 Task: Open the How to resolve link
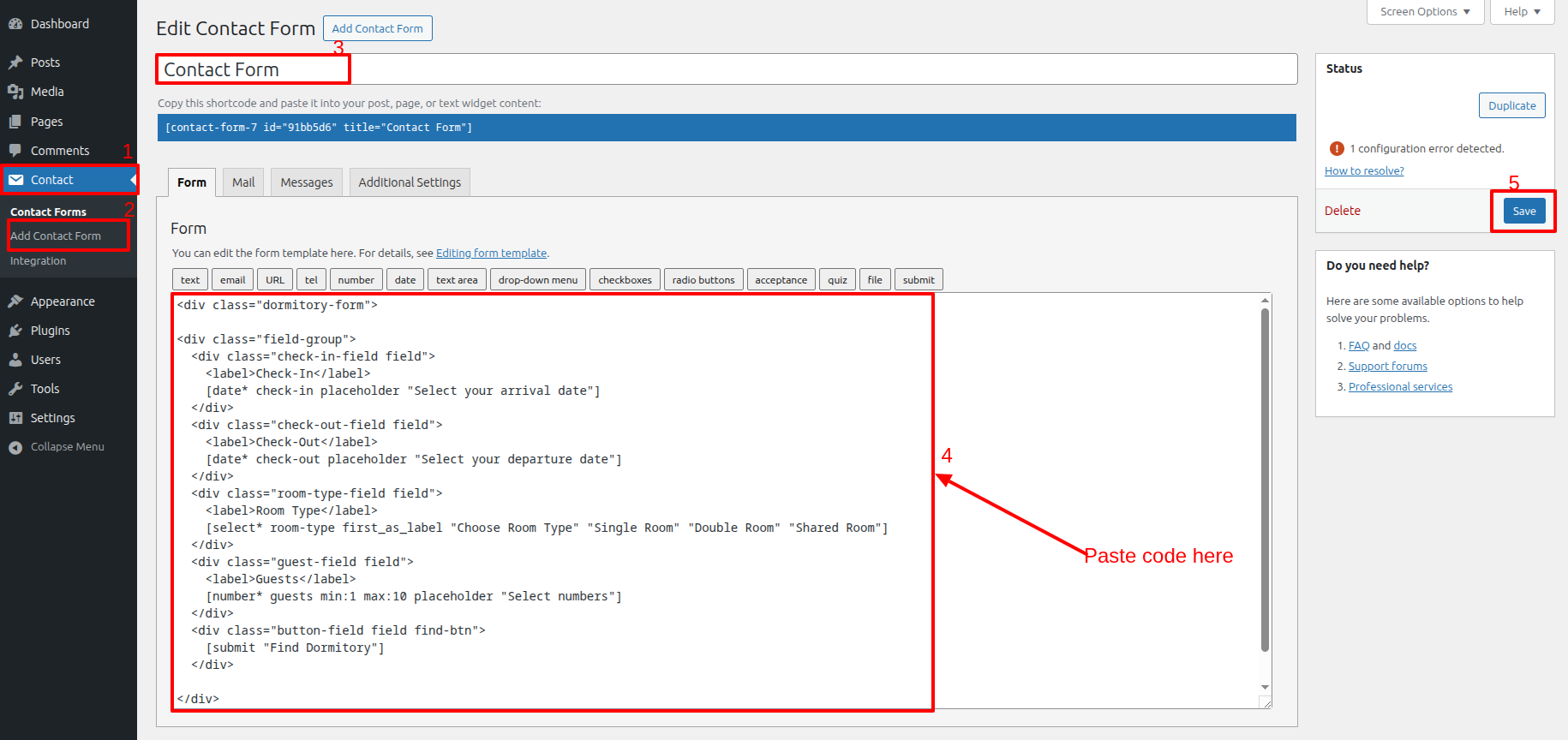[1364, 171]
